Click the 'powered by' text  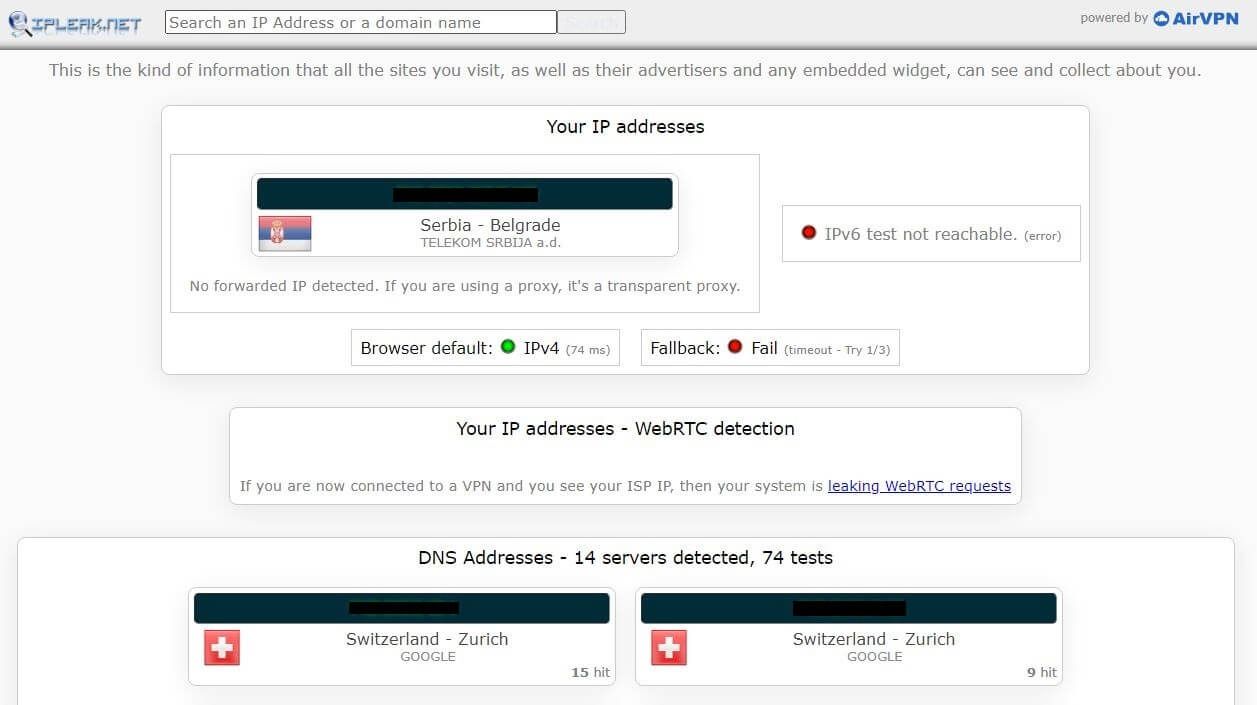[1114, 18]
